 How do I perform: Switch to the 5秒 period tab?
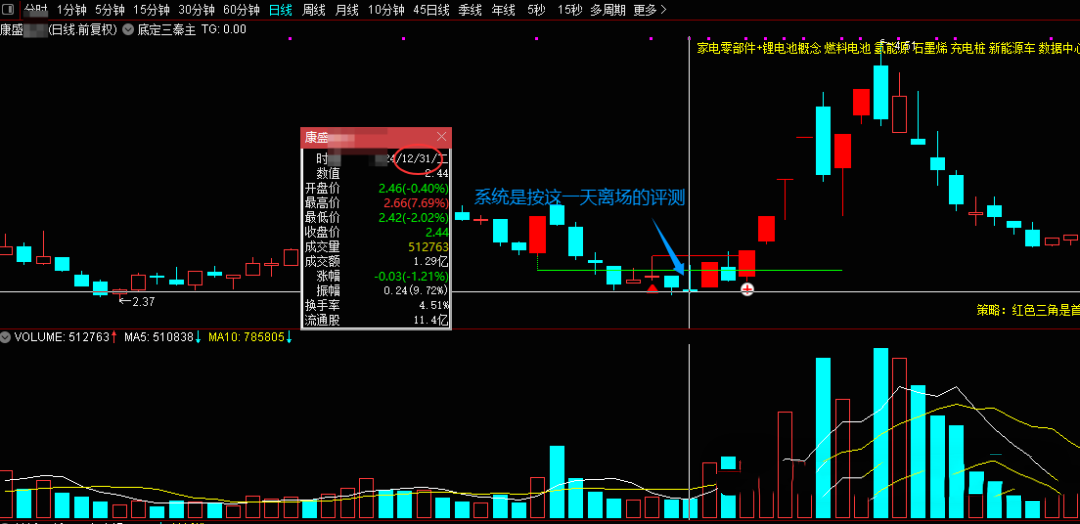(536, 10)
